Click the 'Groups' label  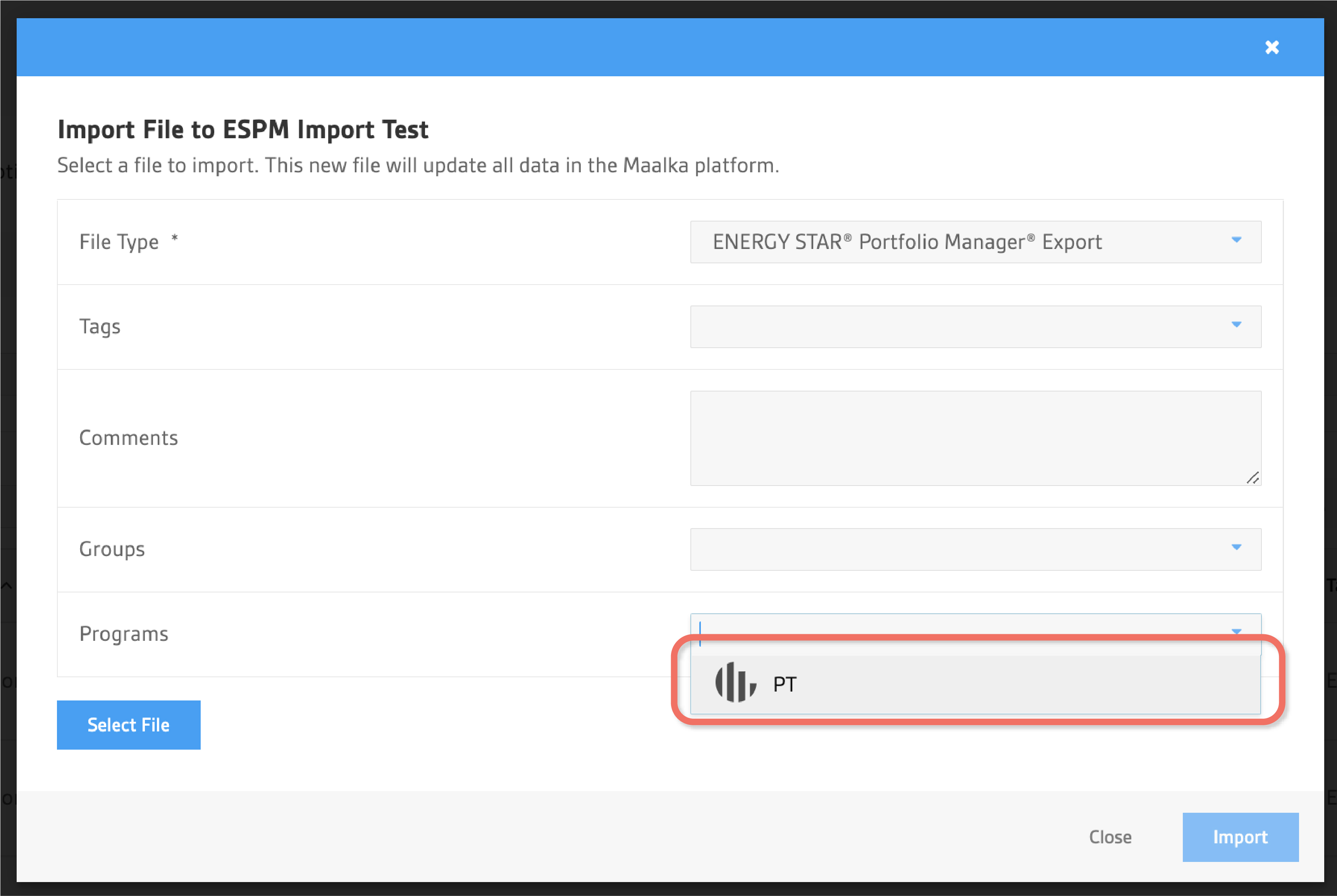(x=112, y=549)
